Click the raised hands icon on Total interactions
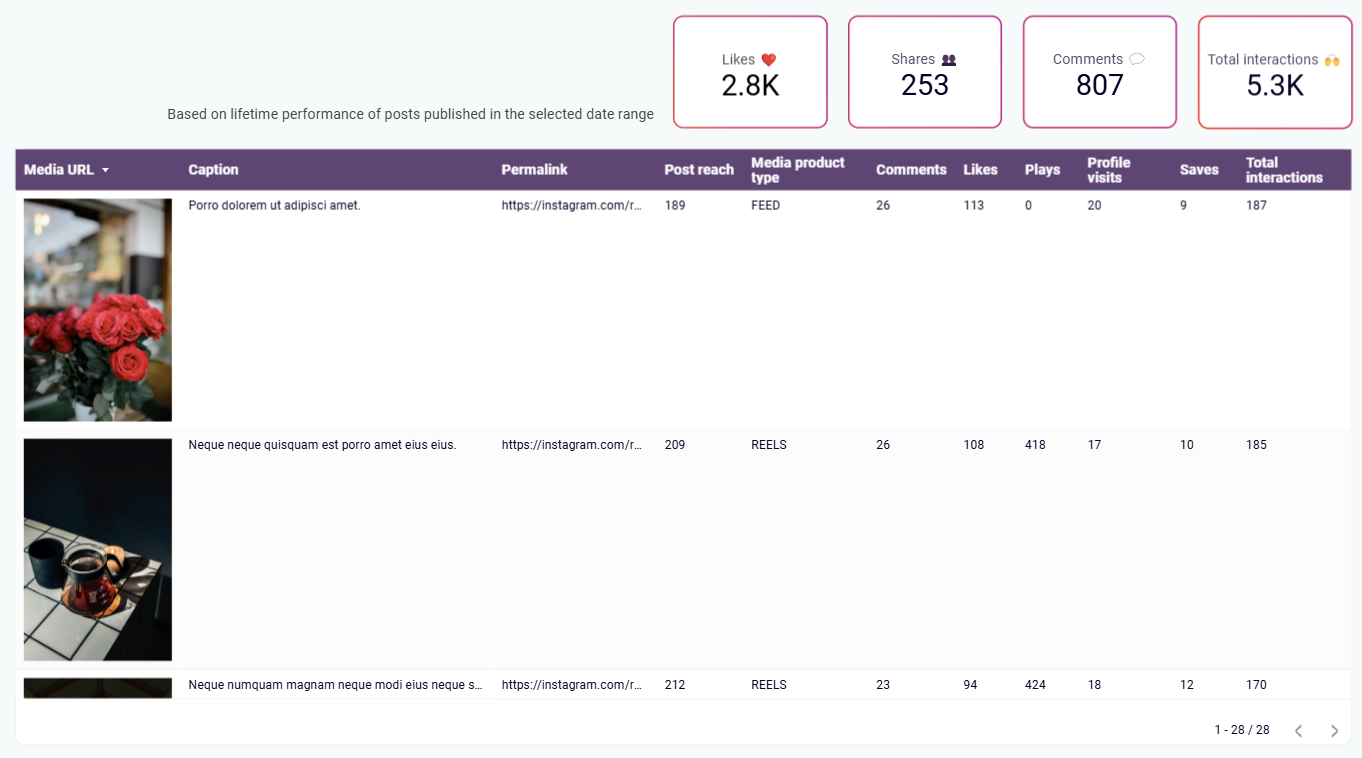Screen dimensions: 1362x758 1331,60
